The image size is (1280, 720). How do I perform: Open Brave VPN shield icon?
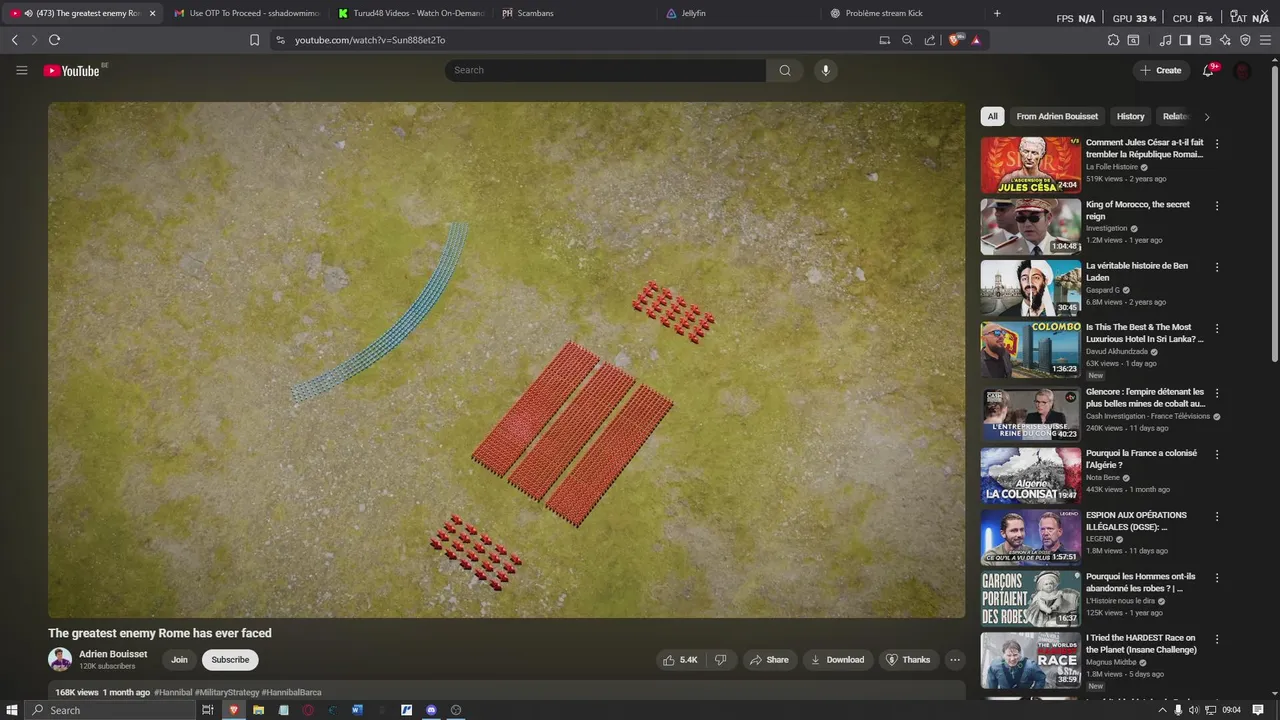[x=1245, y=40]
